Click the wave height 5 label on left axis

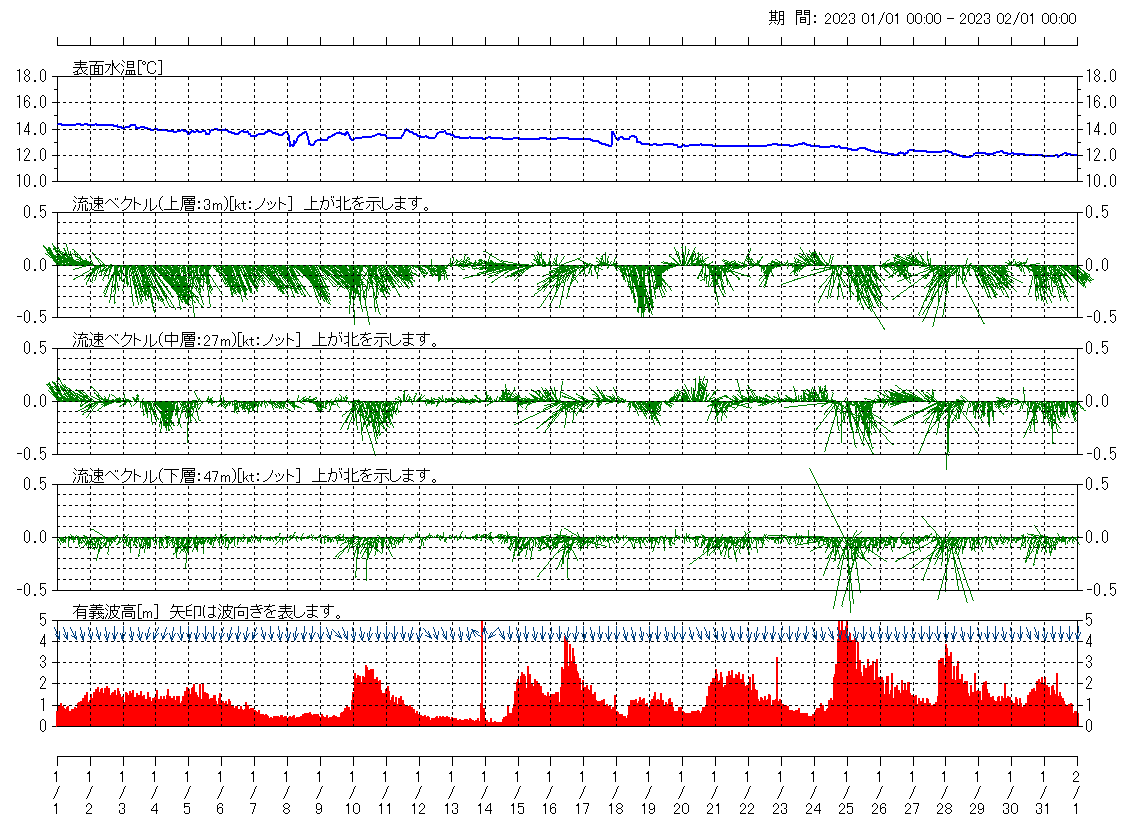tap(42, 620)
